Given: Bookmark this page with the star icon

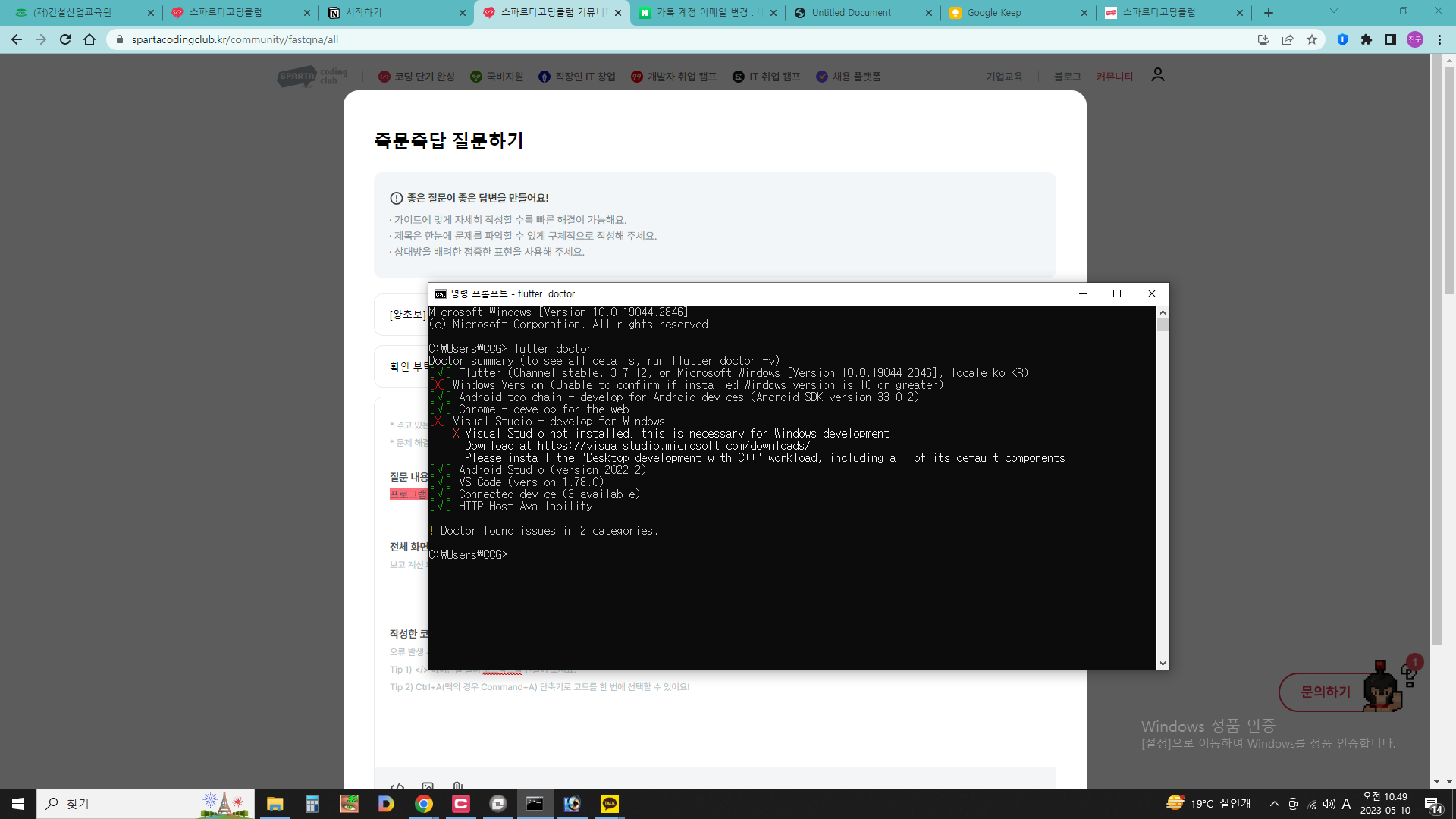Looking at the screenshot, I should click(x=1312, y=39).
